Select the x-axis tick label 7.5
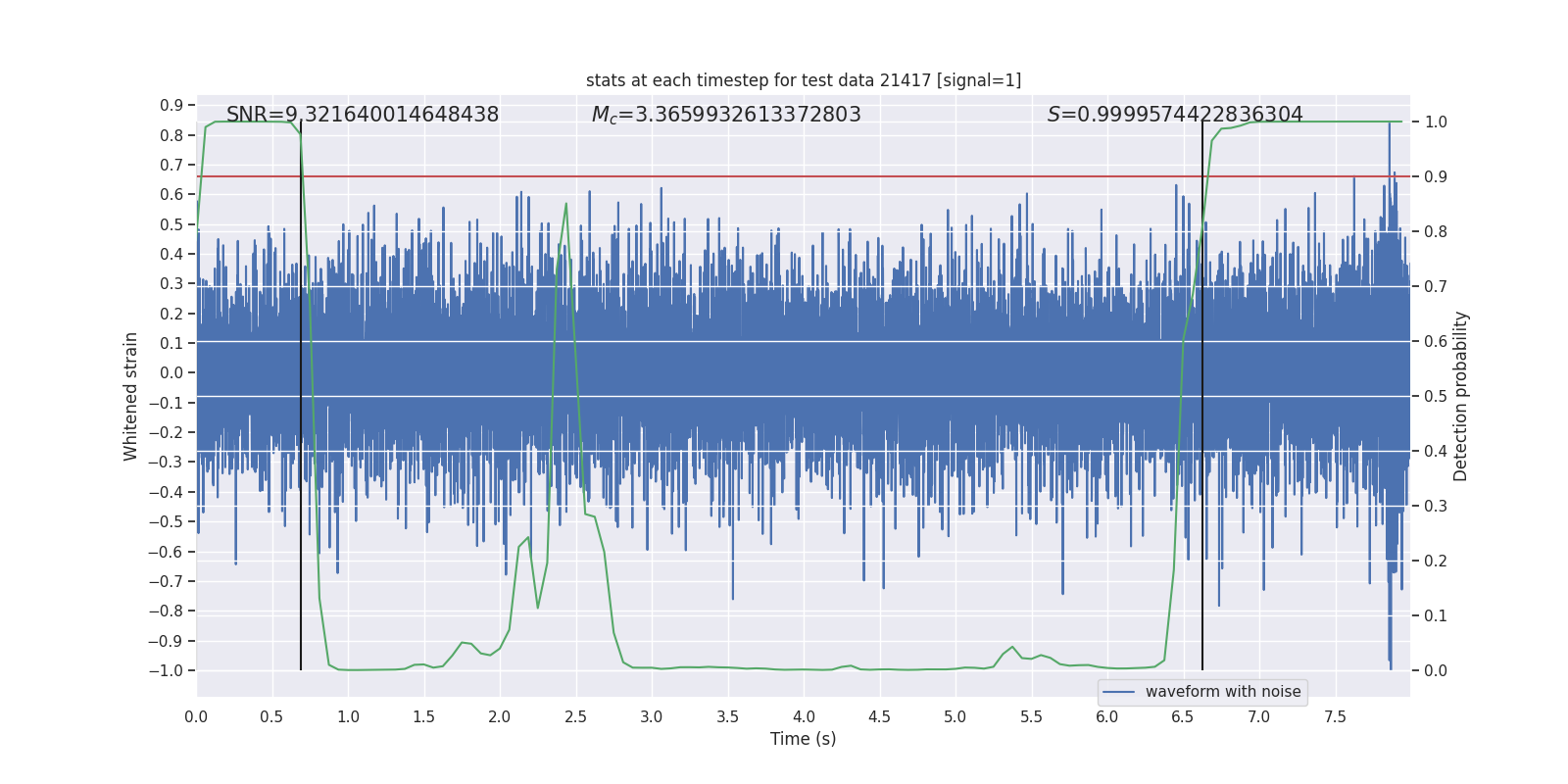The image size is (1568, 784). click(1335, 717)
